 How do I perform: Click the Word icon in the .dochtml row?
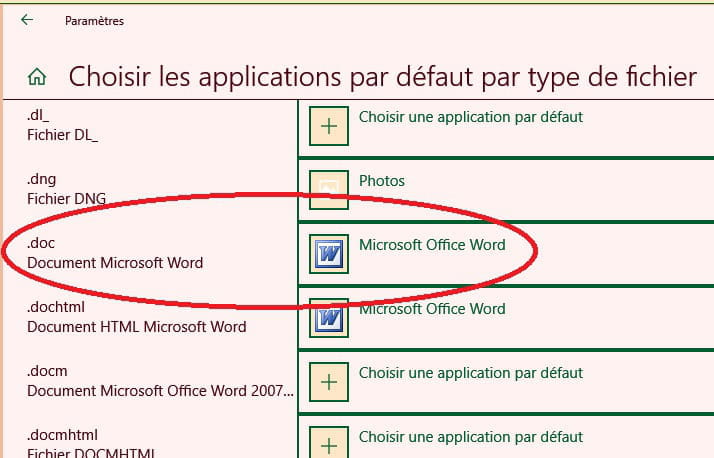tap(329, 318)
